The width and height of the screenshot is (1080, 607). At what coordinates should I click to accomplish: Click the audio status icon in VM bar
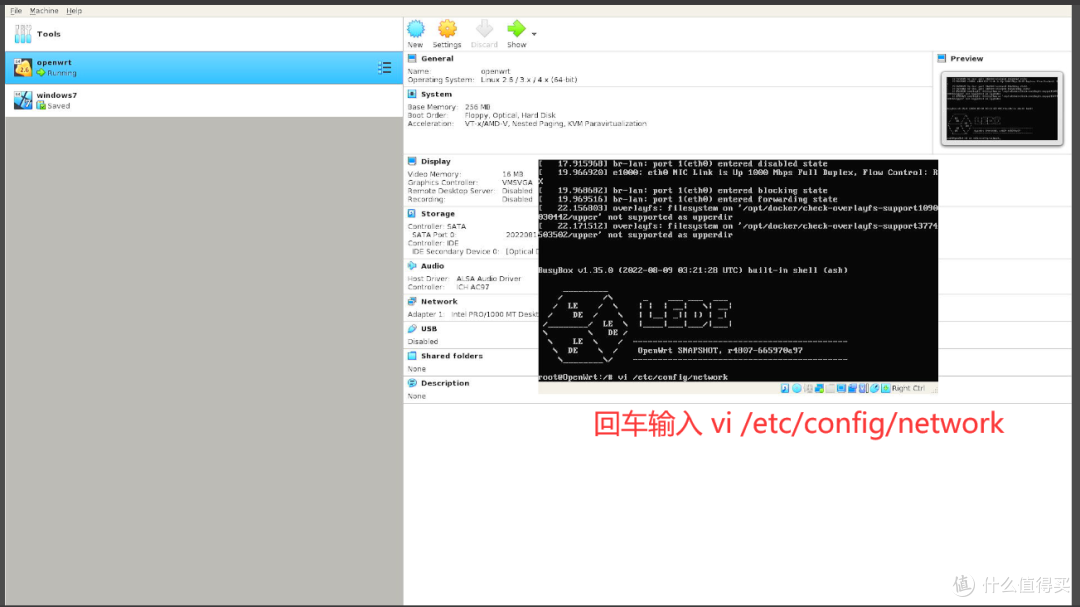coord(809,389)
